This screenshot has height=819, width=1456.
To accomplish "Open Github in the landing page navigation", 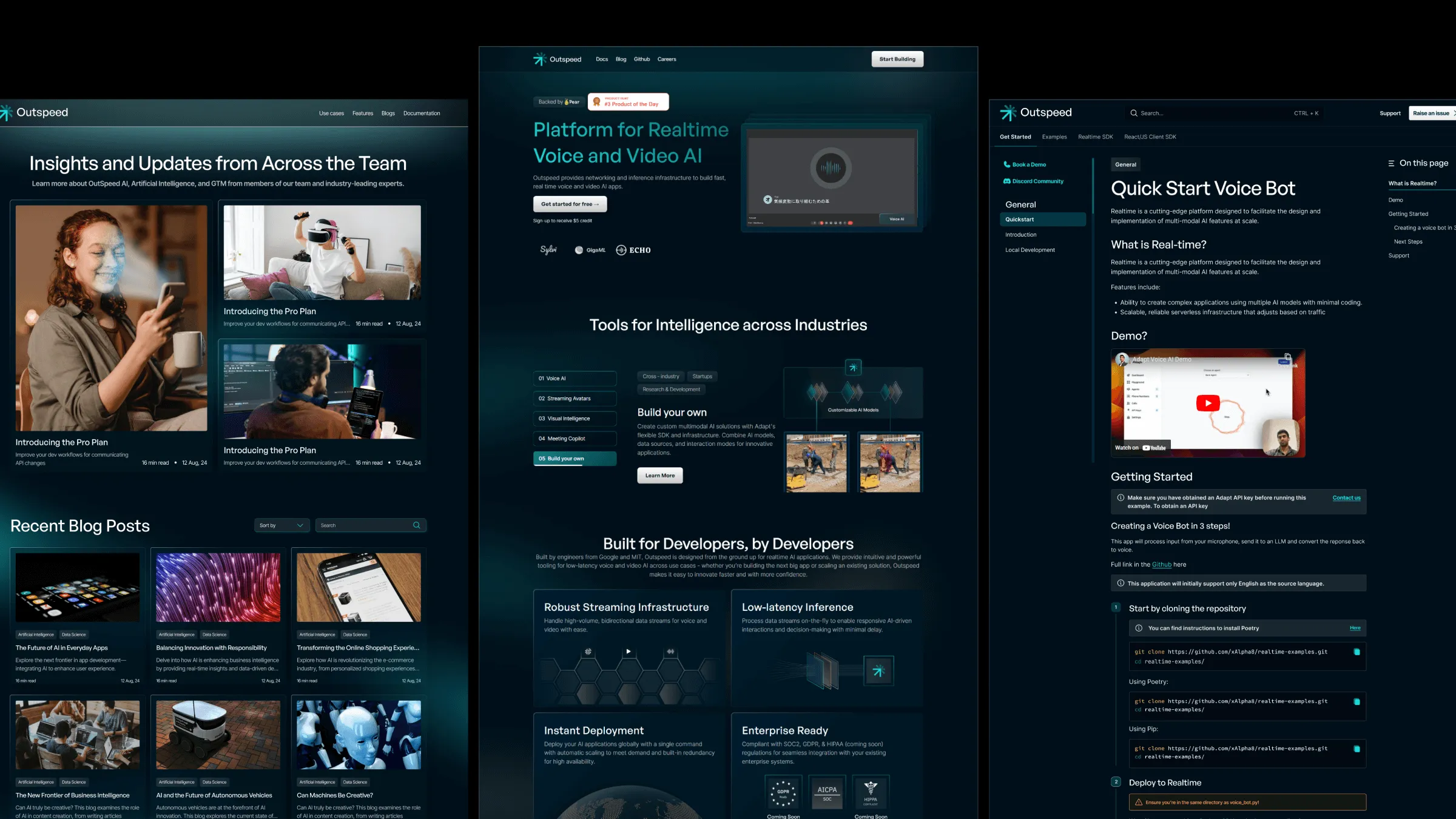I will [x=642, y=59].
